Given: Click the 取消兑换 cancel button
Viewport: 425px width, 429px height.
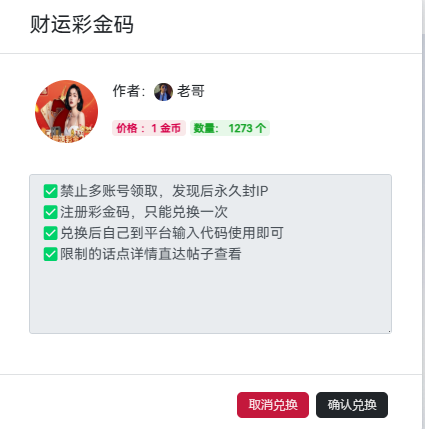Looking at the screenshot, I should point(273,405).
